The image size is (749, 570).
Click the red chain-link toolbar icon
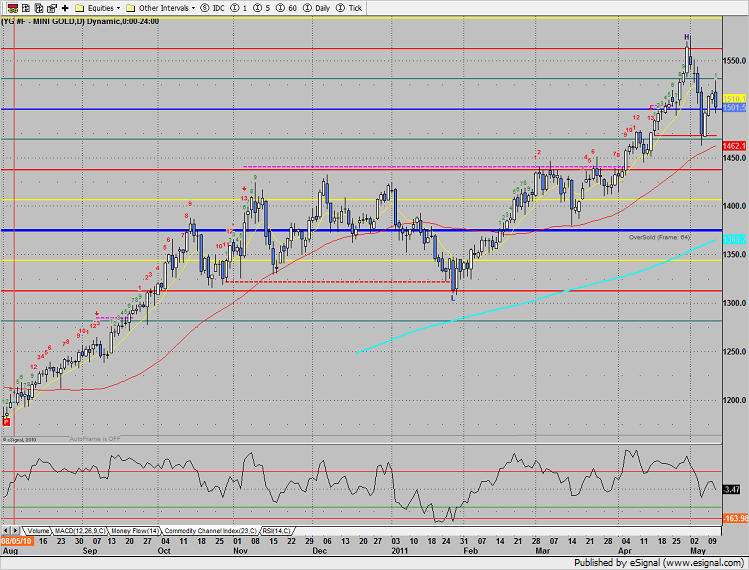13,8
